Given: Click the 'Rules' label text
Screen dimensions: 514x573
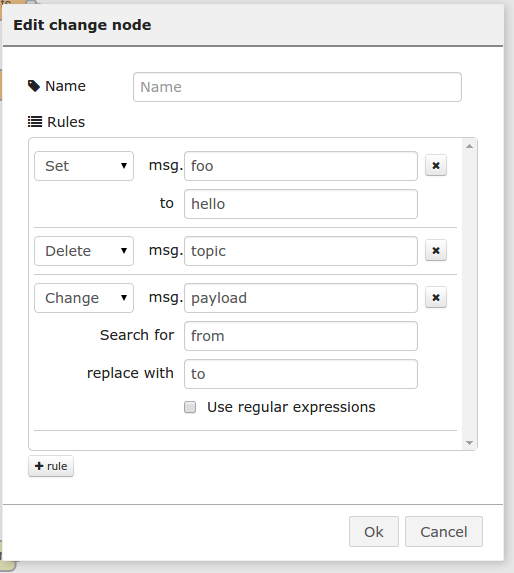Looking at the screenshot, I should (x=66, y=122).
